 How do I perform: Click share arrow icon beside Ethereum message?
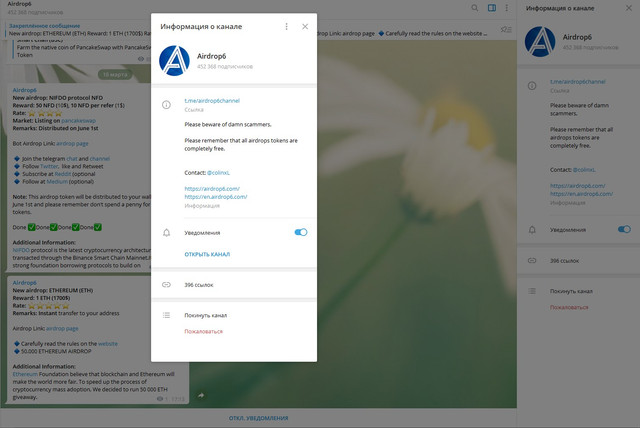[201, 395]
